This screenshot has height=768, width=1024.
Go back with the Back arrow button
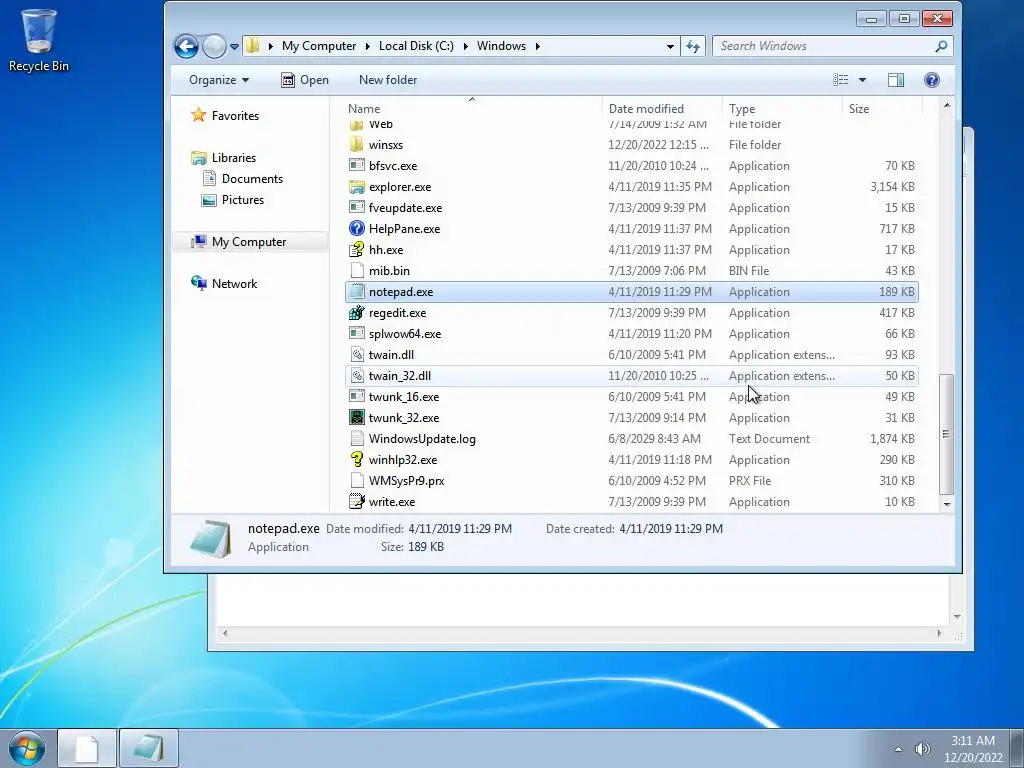[186, 46]
